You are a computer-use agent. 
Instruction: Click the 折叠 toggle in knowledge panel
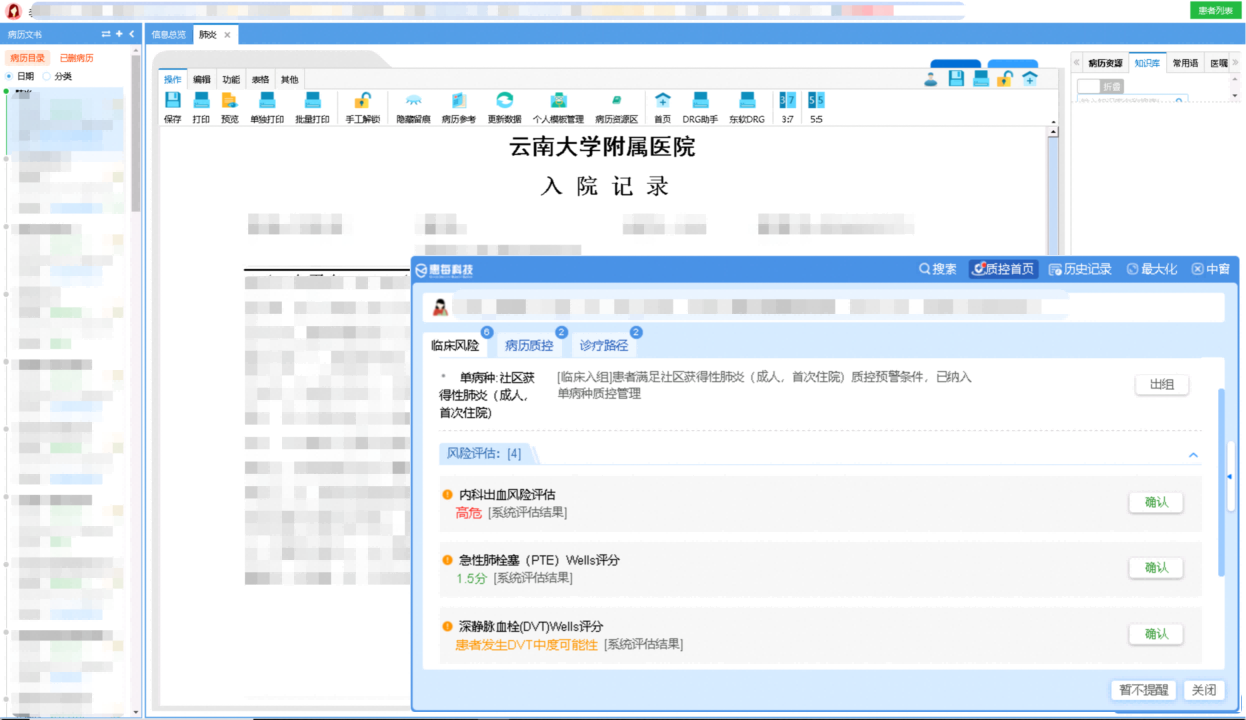[1101, 87]
